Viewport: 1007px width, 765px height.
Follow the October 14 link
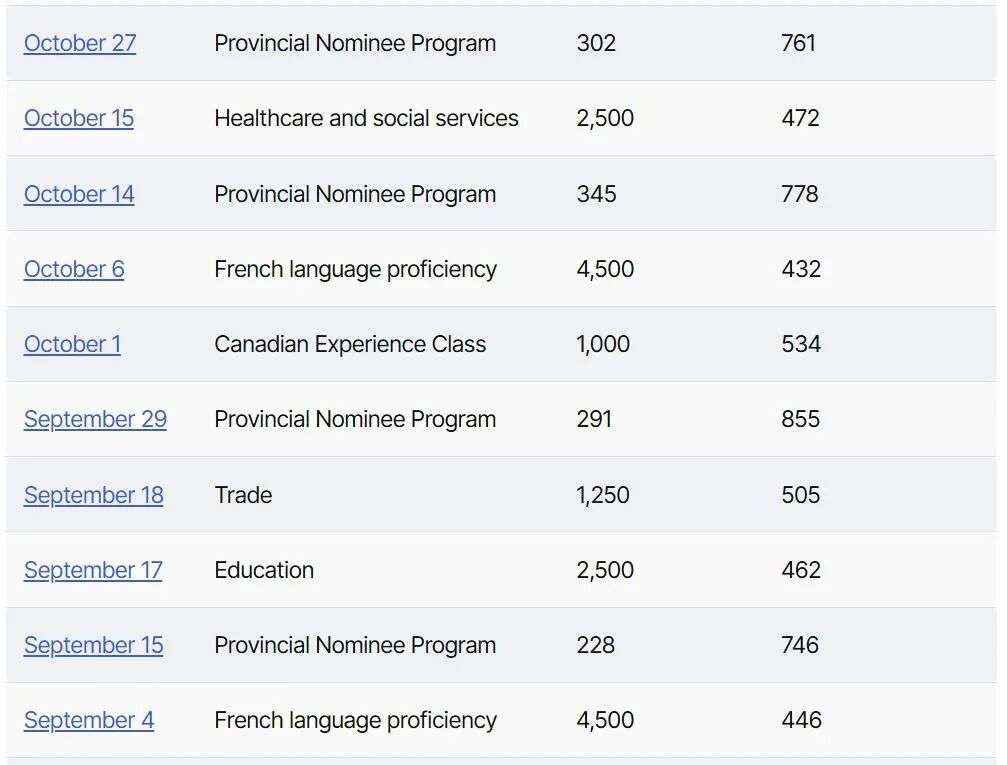79,194
